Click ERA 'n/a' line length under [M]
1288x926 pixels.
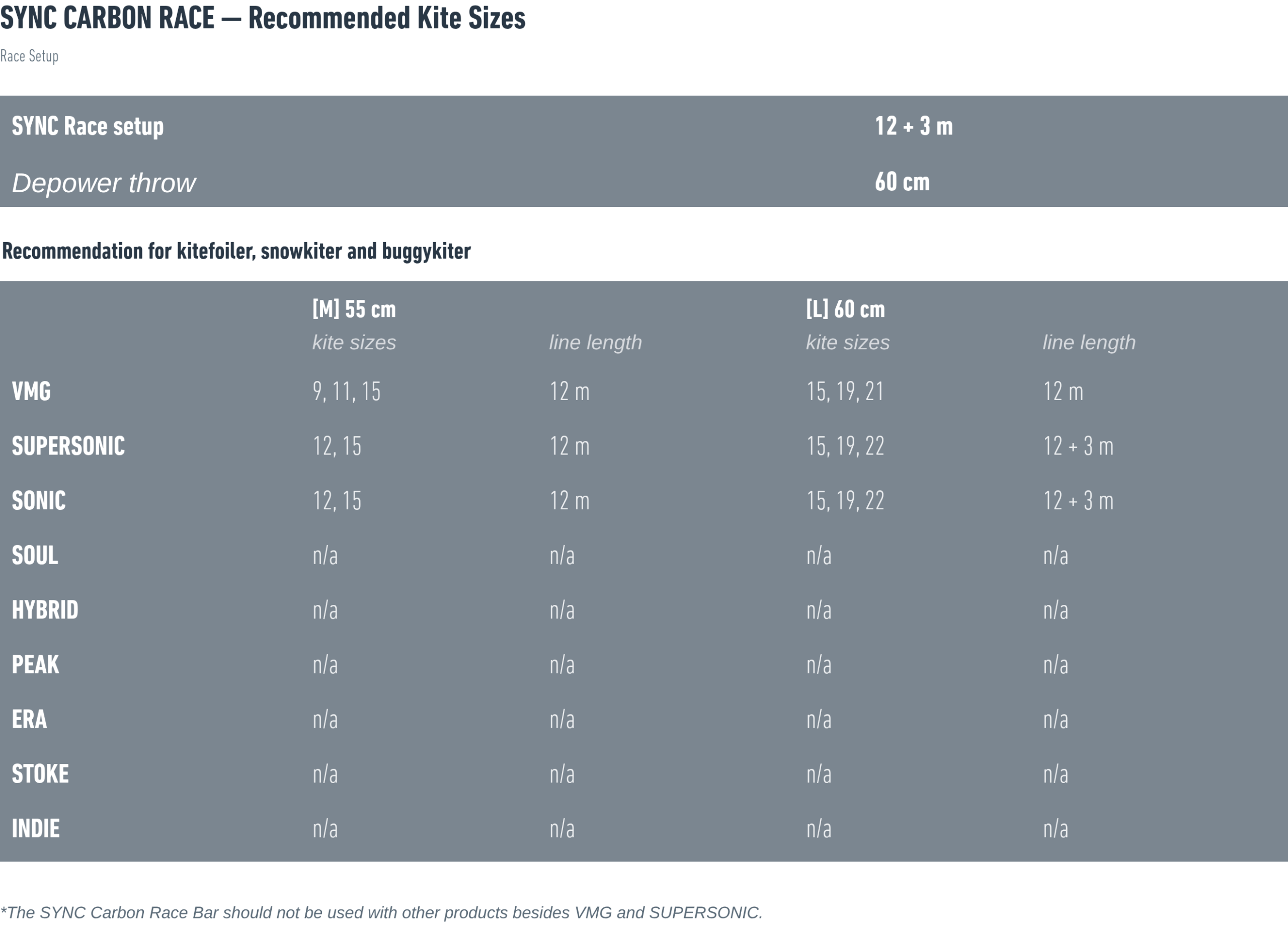click(562, 720)
